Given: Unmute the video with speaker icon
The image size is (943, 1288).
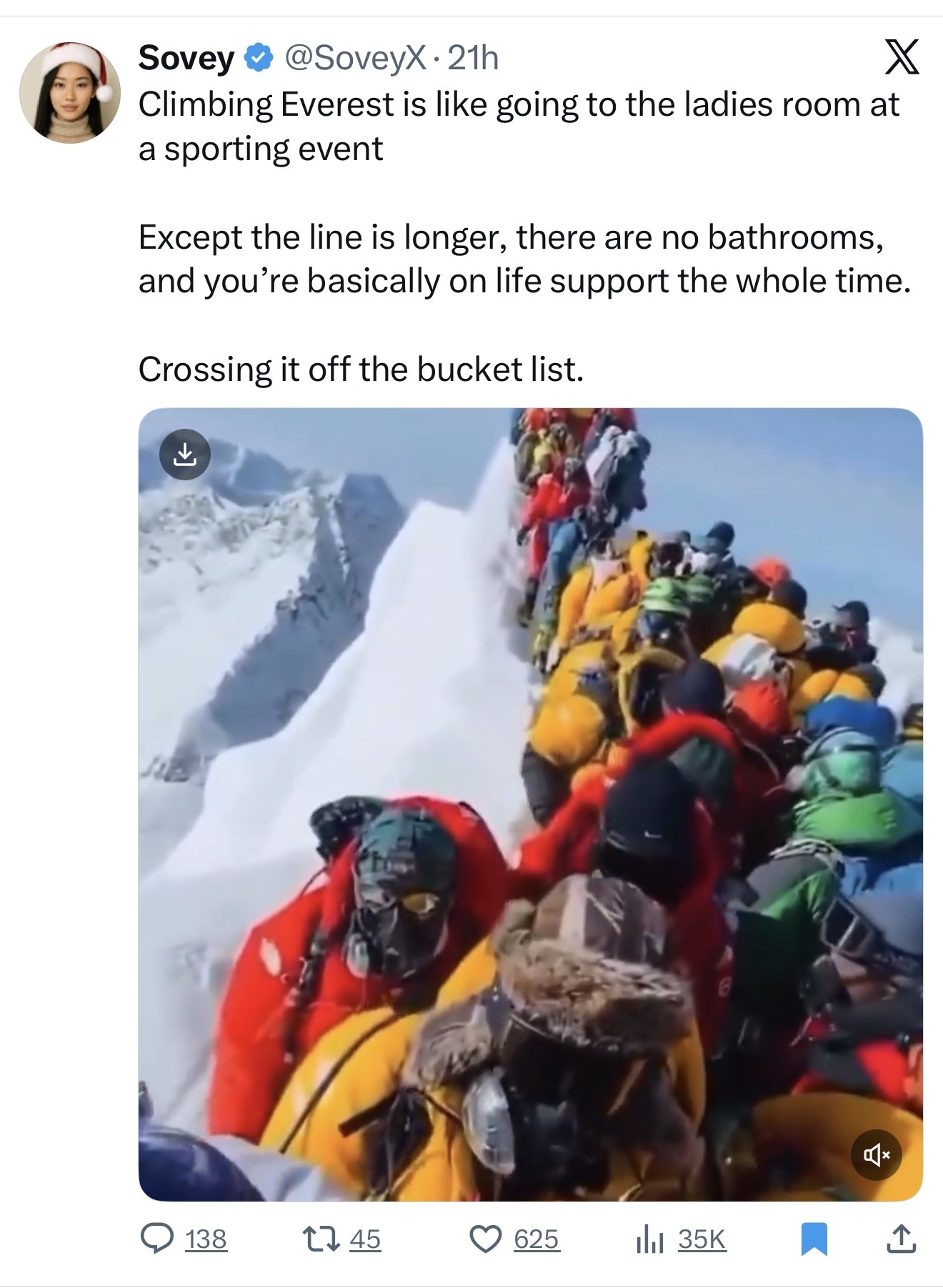Looking at the screenshot, I should click(x=877, y=1154).
